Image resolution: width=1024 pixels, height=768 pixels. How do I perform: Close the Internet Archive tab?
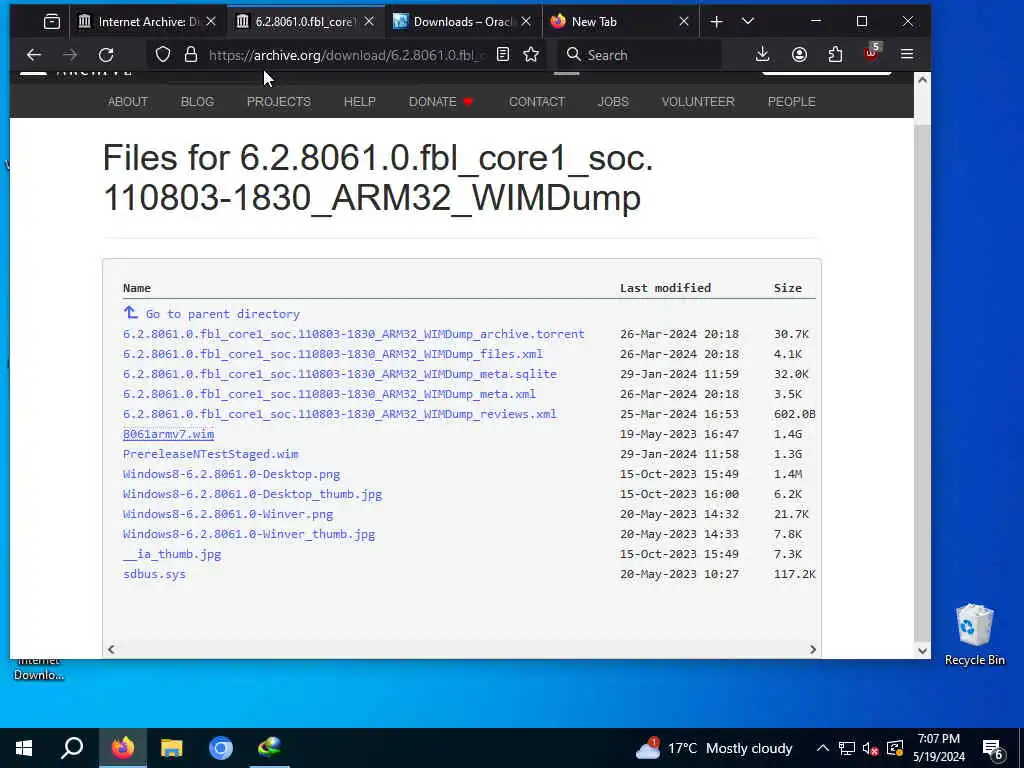(211, 22)
